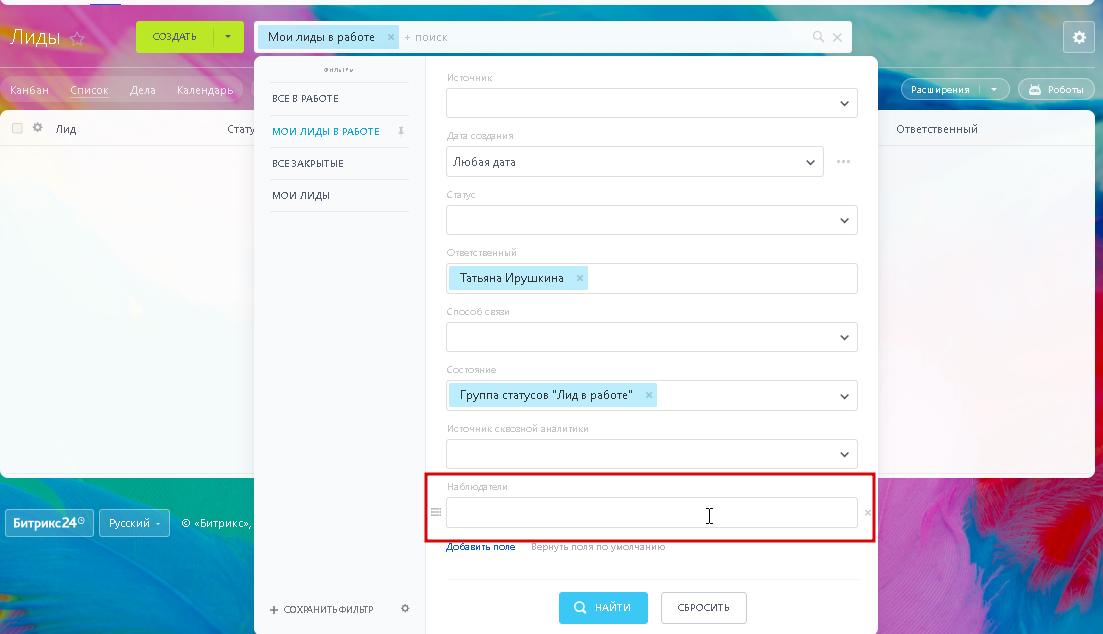Clear the search bar with the X icon
This screenshot has height=634, width=1103.
coord(837,37)
